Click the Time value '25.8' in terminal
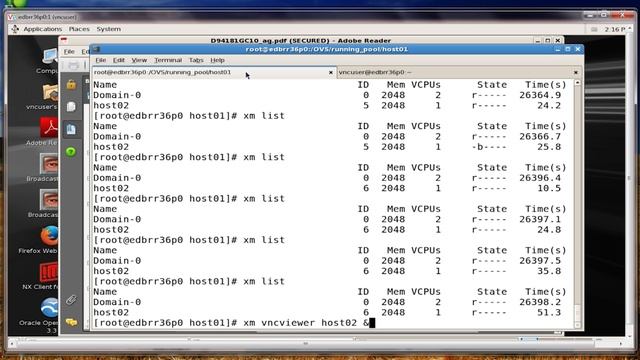Screen dimensions: 640x360 tap(549, 147)
